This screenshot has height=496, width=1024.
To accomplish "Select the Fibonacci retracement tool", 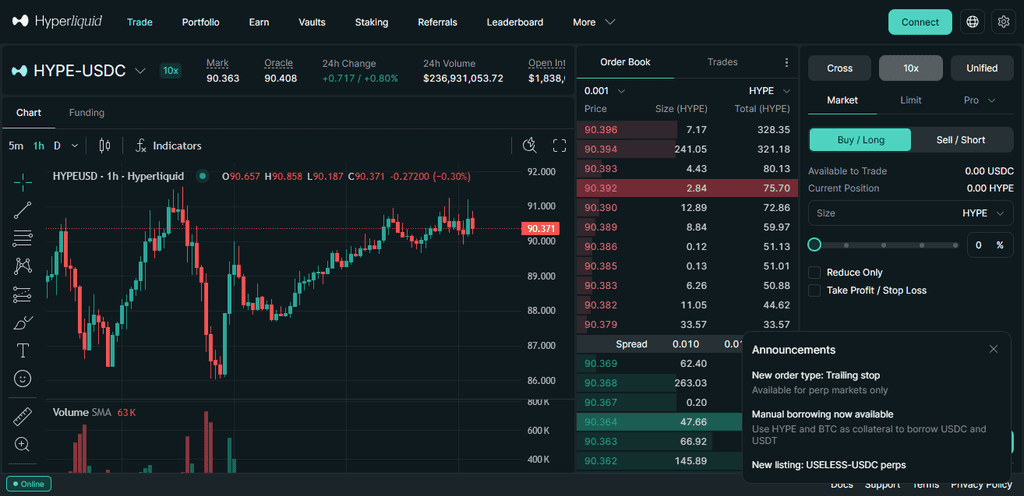I will click(23, 238).
